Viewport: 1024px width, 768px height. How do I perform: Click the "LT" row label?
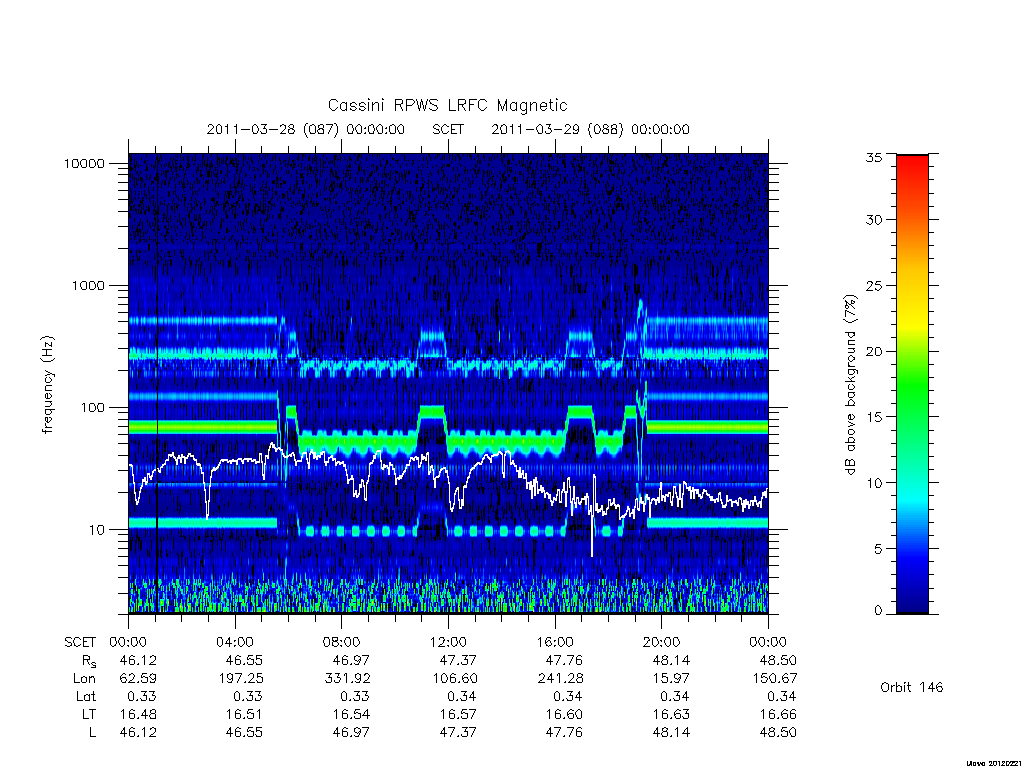pyautogui.click(x=88, y=714)
